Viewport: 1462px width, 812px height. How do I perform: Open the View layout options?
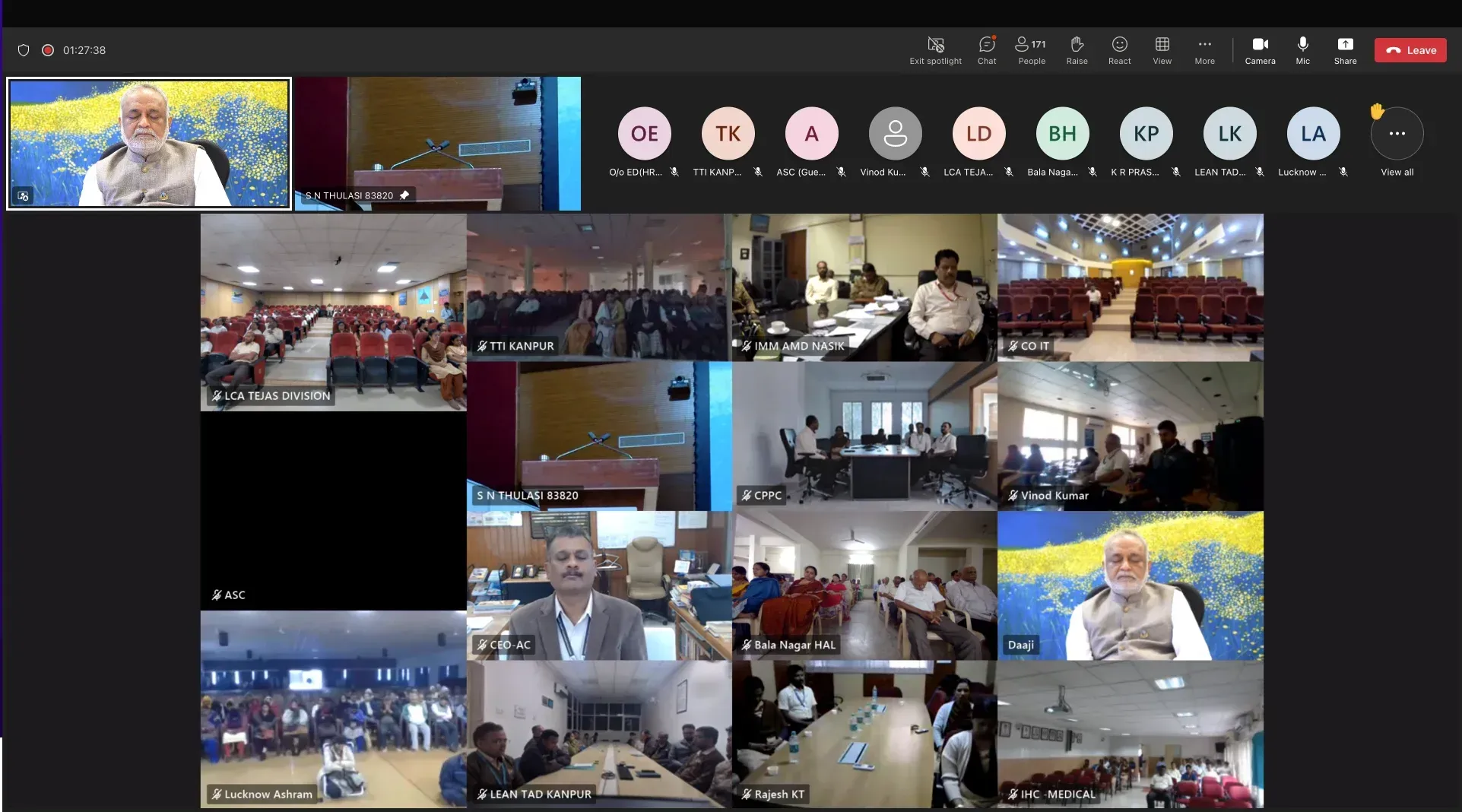[1162, 51]
